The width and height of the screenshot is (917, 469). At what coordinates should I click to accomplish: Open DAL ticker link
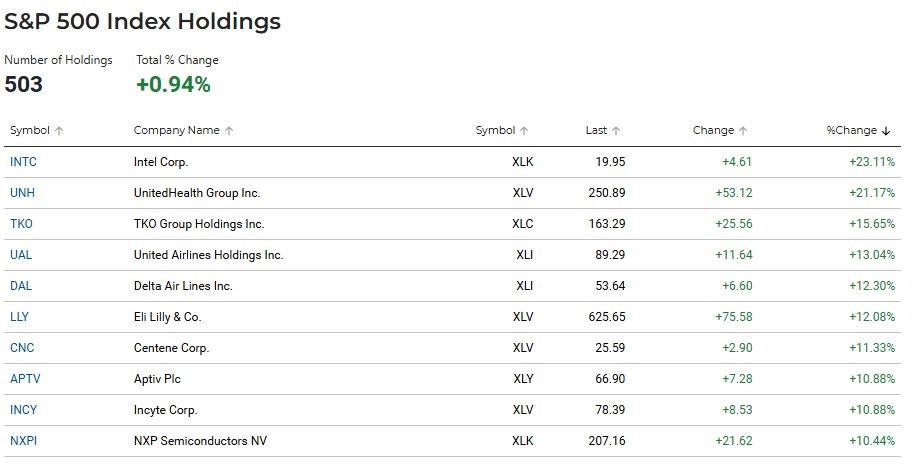(21, 286)
